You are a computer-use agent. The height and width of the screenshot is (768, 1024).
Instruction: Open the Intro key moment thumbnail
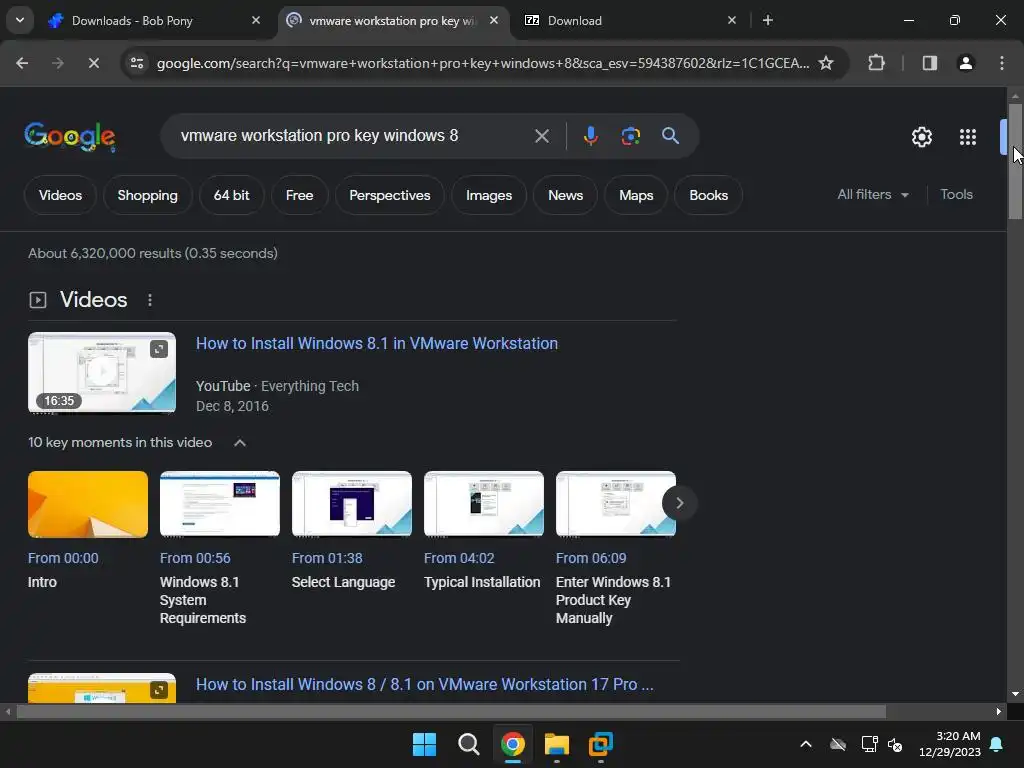point(88,504)
